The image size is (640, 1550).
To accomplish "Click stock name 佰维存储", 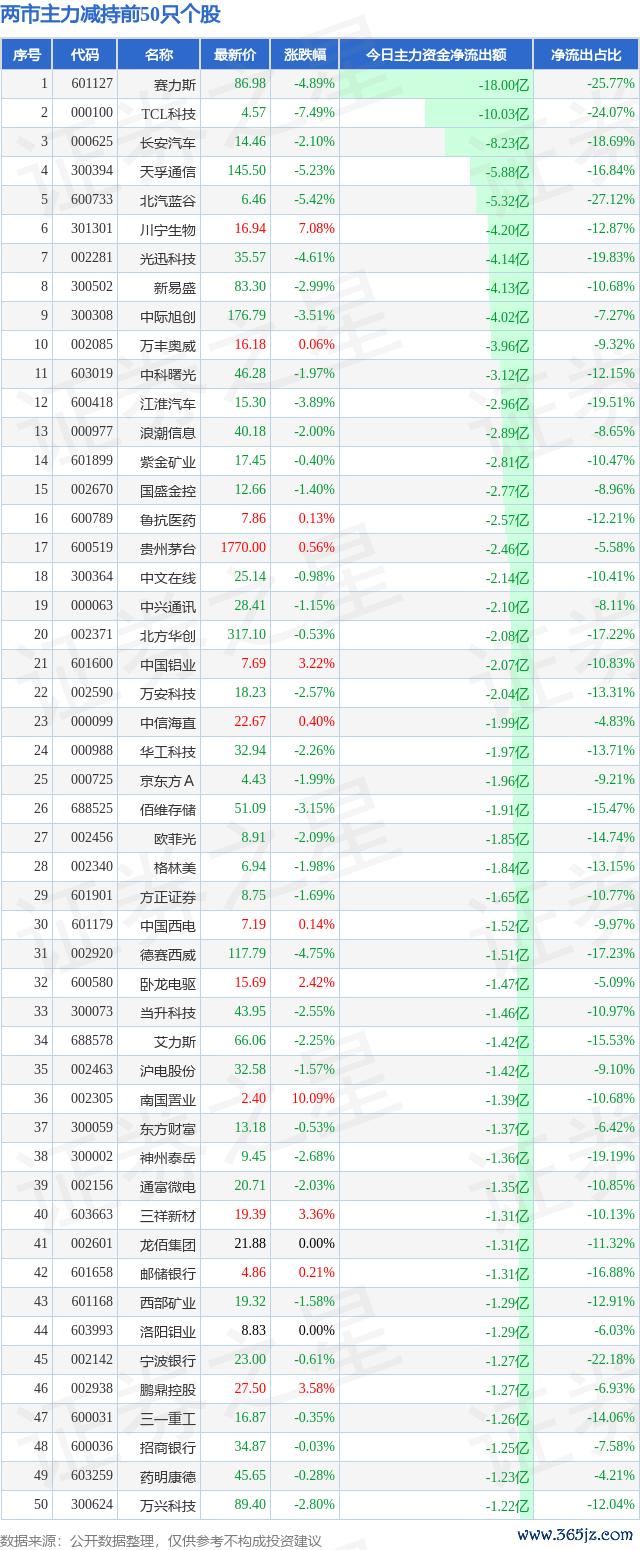I will [168, 809].
